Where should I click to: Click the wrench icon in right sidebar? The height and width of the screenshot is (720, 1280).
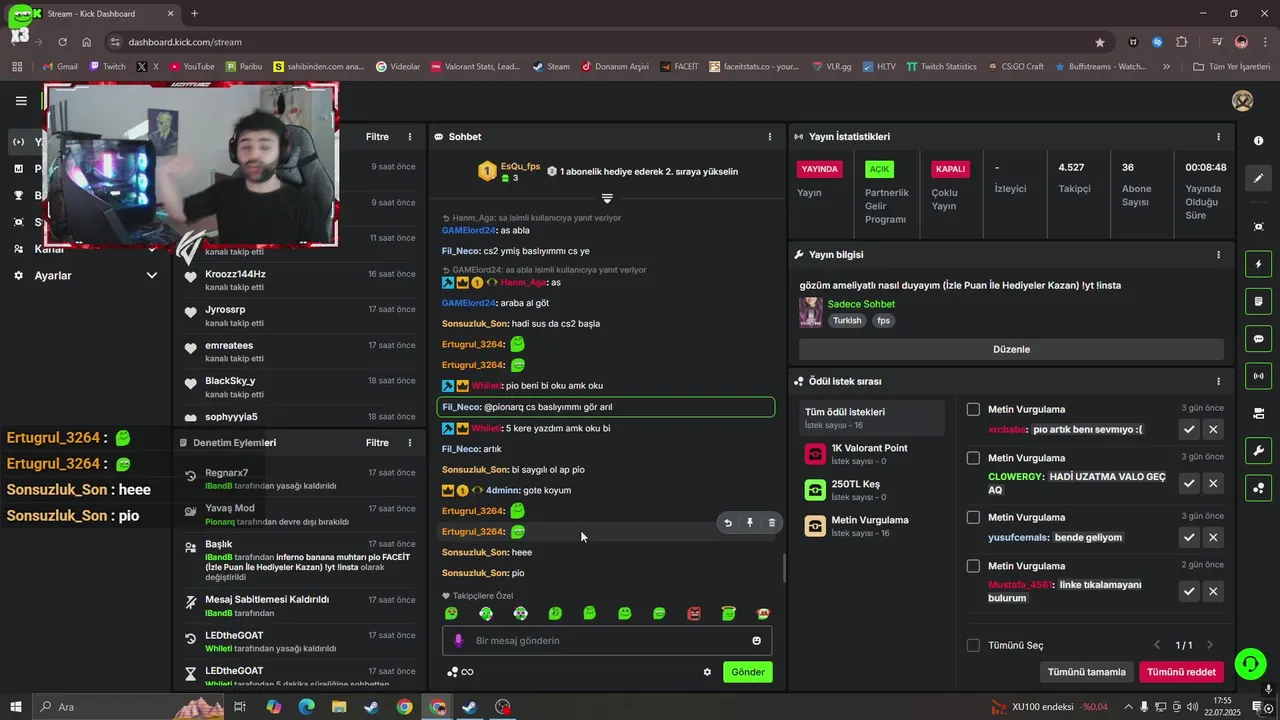pyautogui.click(x=1258, y=450)
